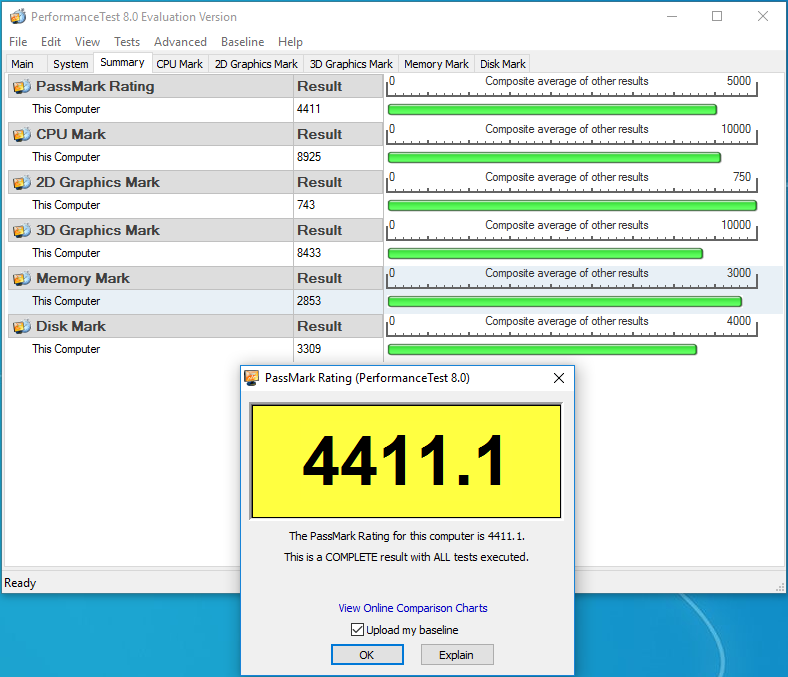Click the PerformanceTest app icon in title bar
The width and height of the screenshot is (788, 677).
(x=18, y=17)
